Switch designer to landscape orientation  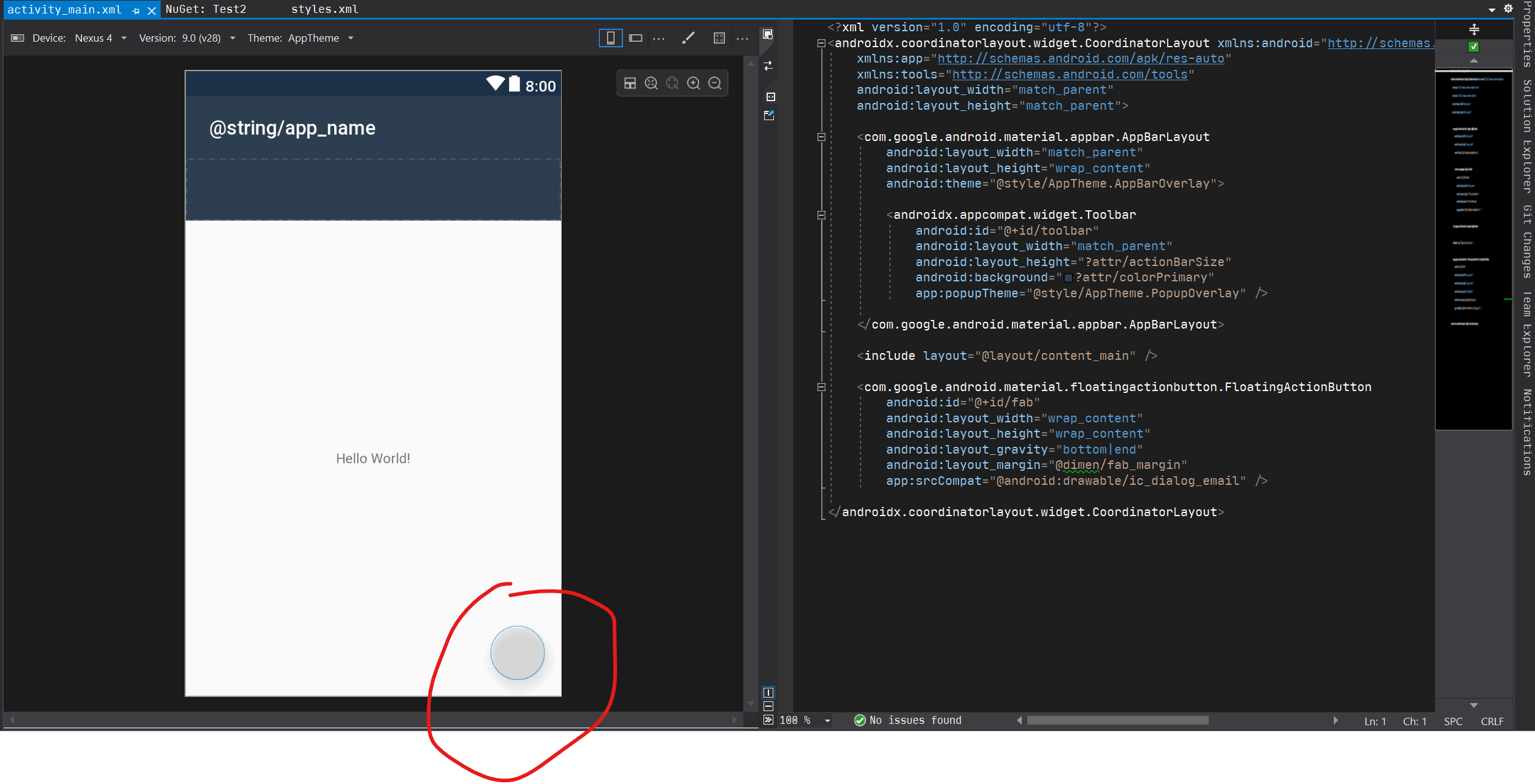(635, 37)
